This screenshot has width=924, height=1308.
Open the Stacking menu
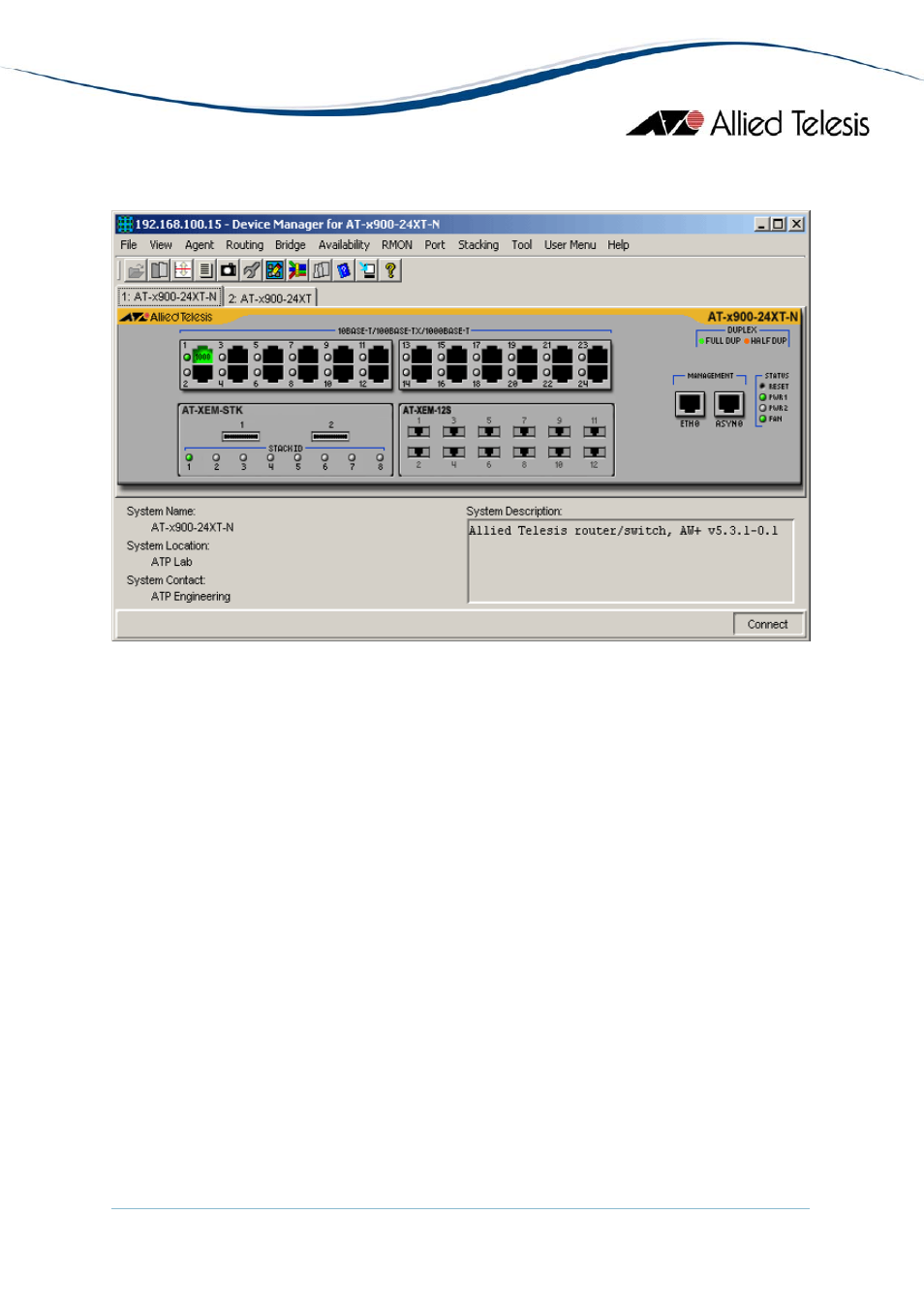[x=477, y=245]
